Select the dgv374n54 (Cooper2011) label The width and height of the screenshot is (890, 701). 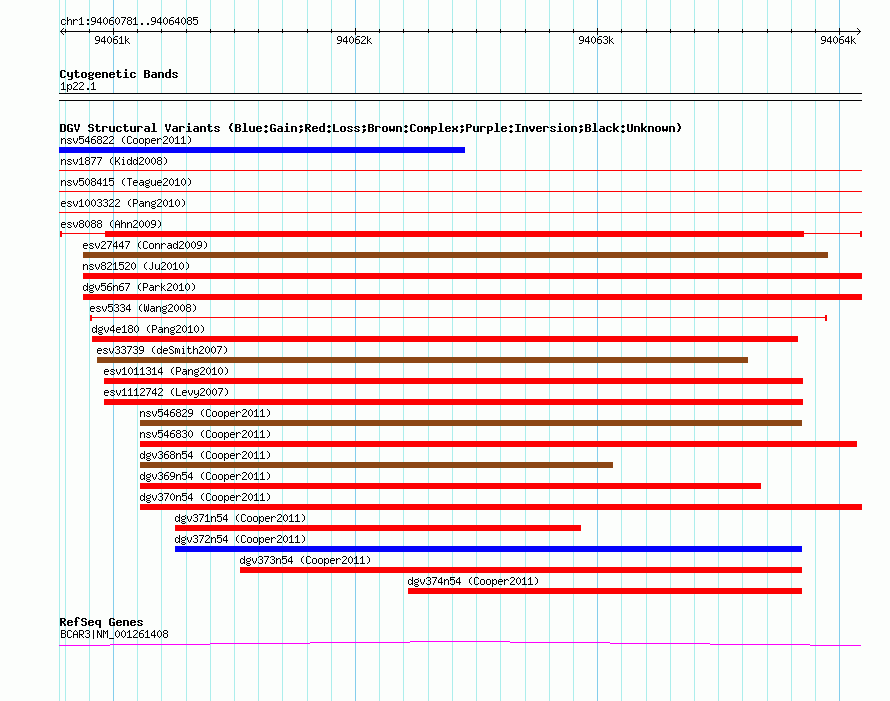(x=473, y=581)
